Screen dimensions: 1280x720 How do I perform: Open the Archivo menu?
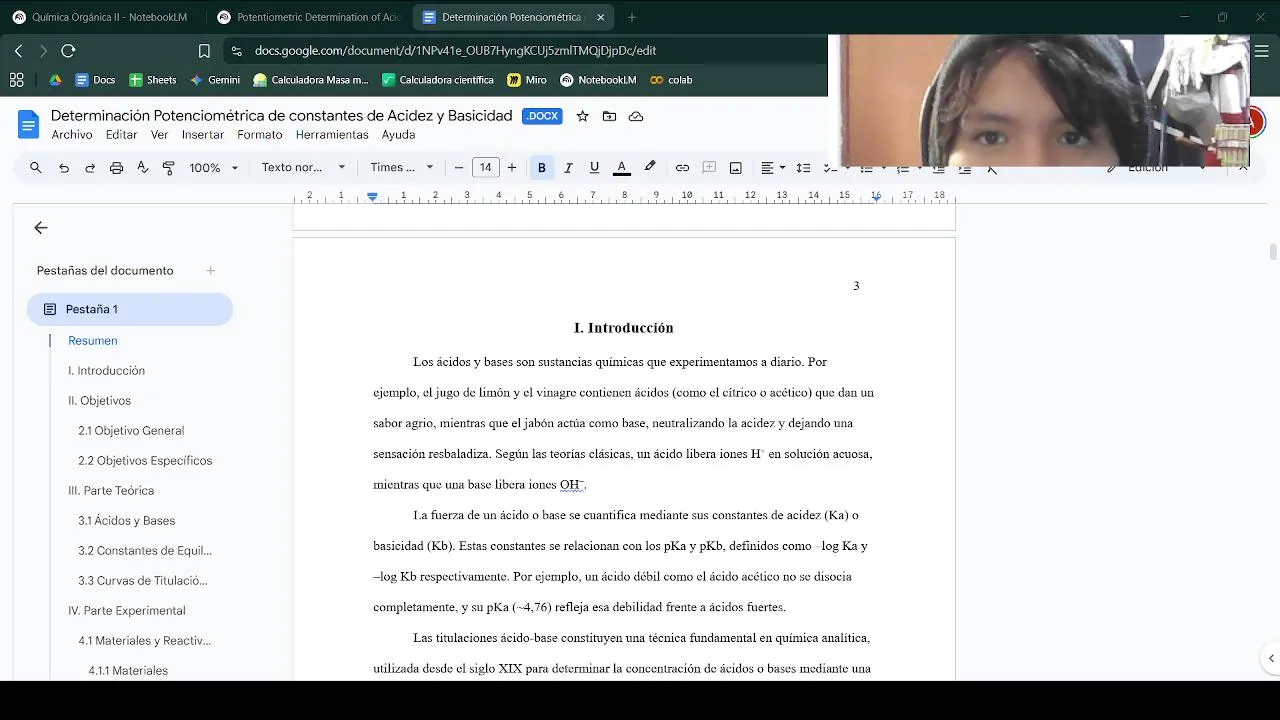[x=72, y=135]
